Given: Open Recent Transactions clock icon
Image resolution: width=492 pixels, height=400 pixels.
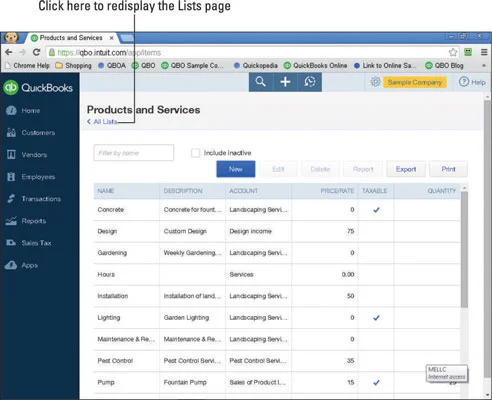Looking at the screenshot, I should coord(310,82).
